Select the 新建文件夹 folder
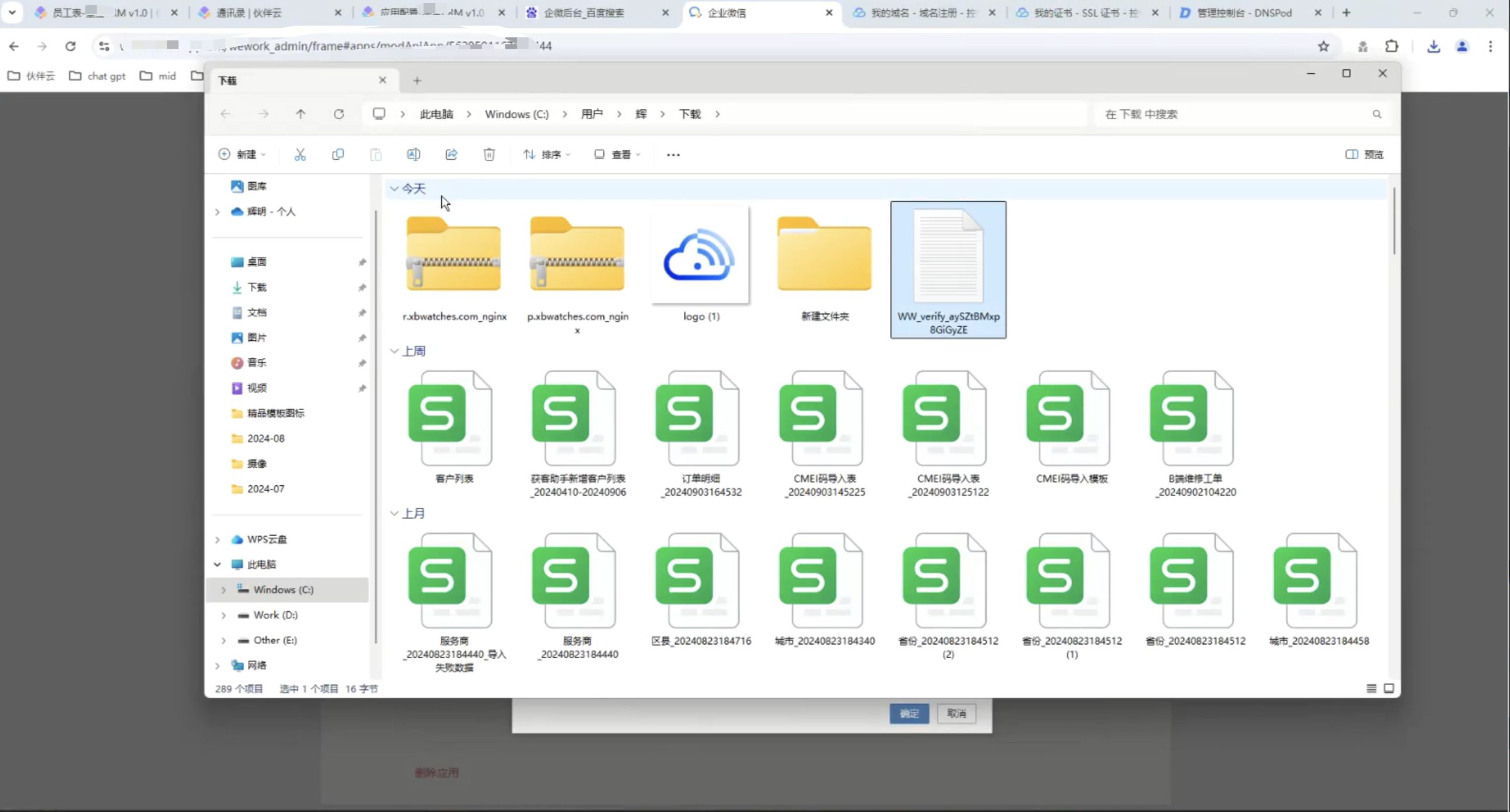Image resolution: width=1510 pixels, height=812 pixels. tap(824, 265)
